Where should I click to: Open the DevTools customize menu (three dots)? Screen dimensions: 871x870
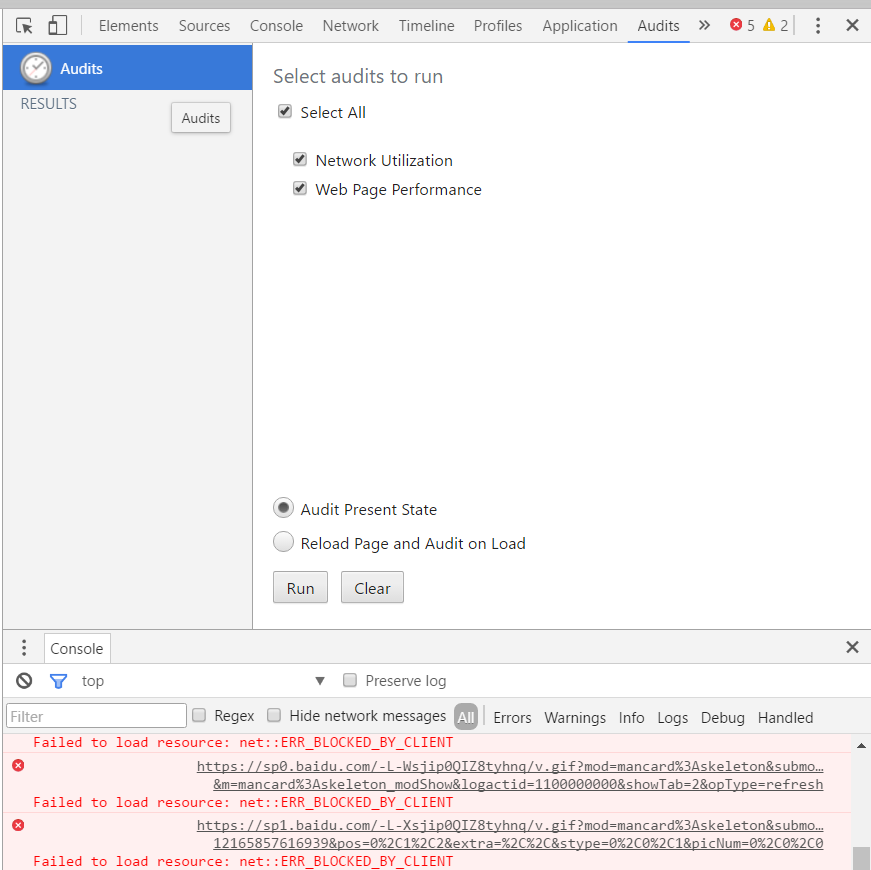(818, 26)
